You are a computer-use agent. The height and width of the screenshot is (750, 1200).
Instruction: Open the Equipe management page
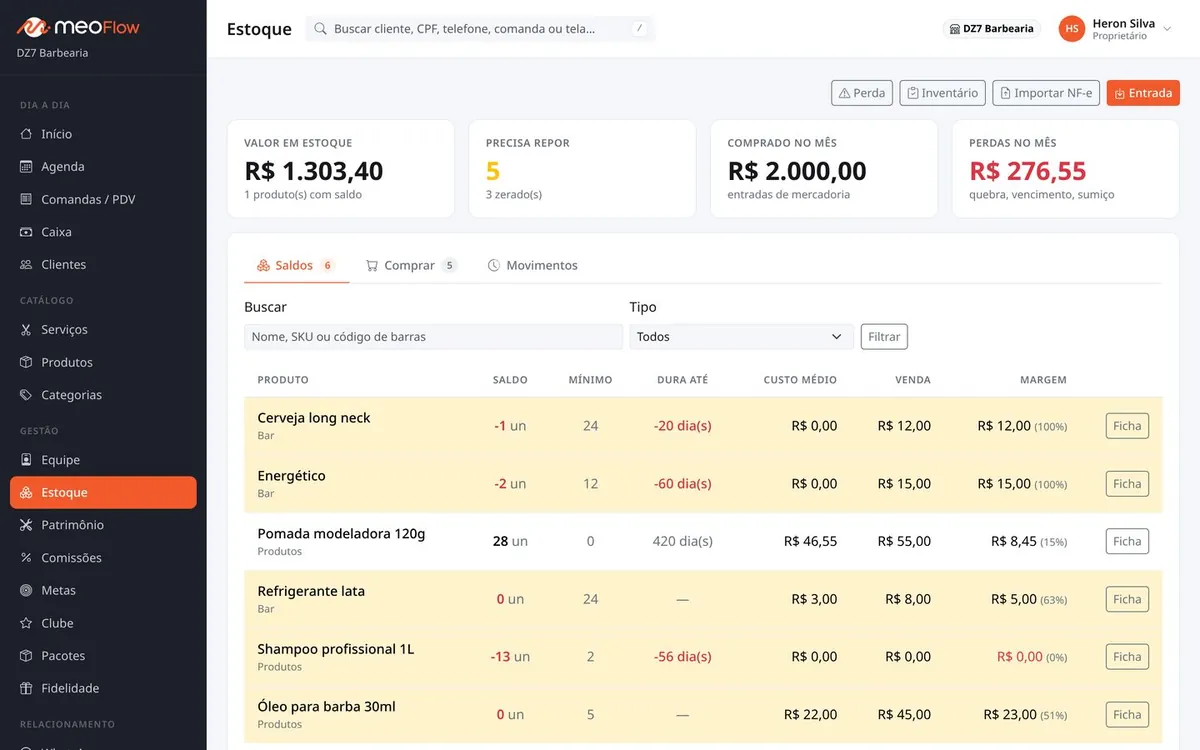(103, 460)
